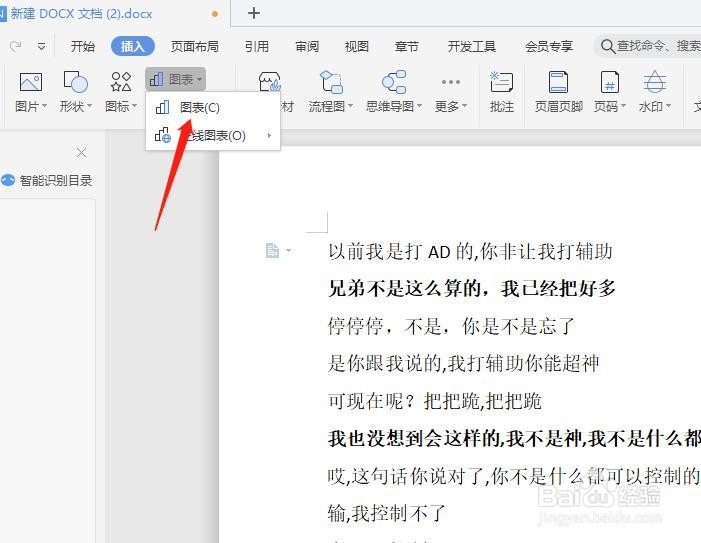701x543 pixels.
Task: Click the Shapes icon
Action: [76, 82]
